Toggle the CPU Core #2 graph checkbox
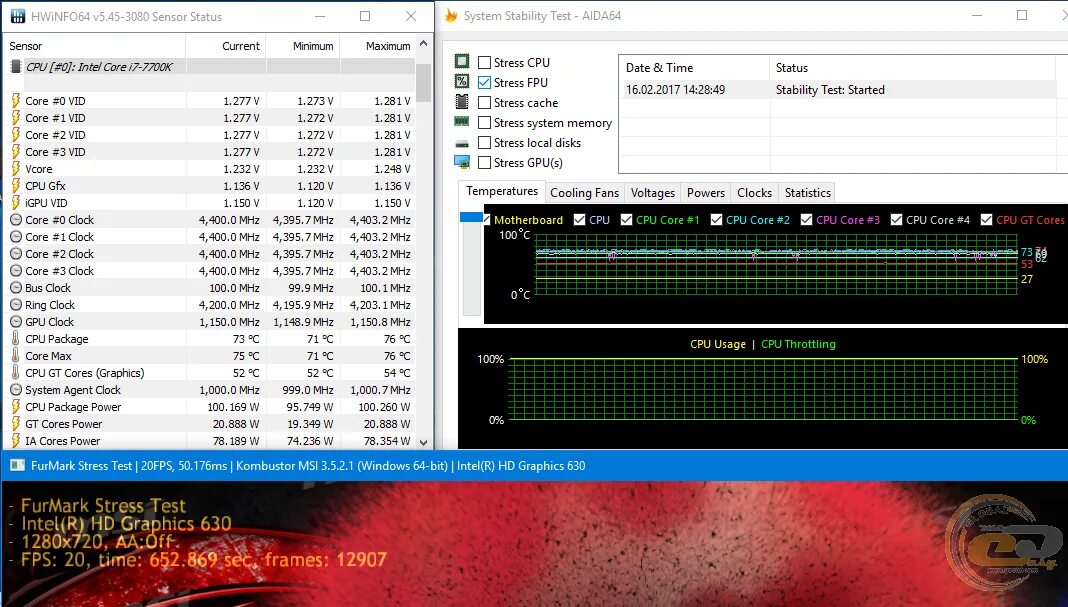The height and width of the screenshot is (607, 1068). [x=716, y=219]
